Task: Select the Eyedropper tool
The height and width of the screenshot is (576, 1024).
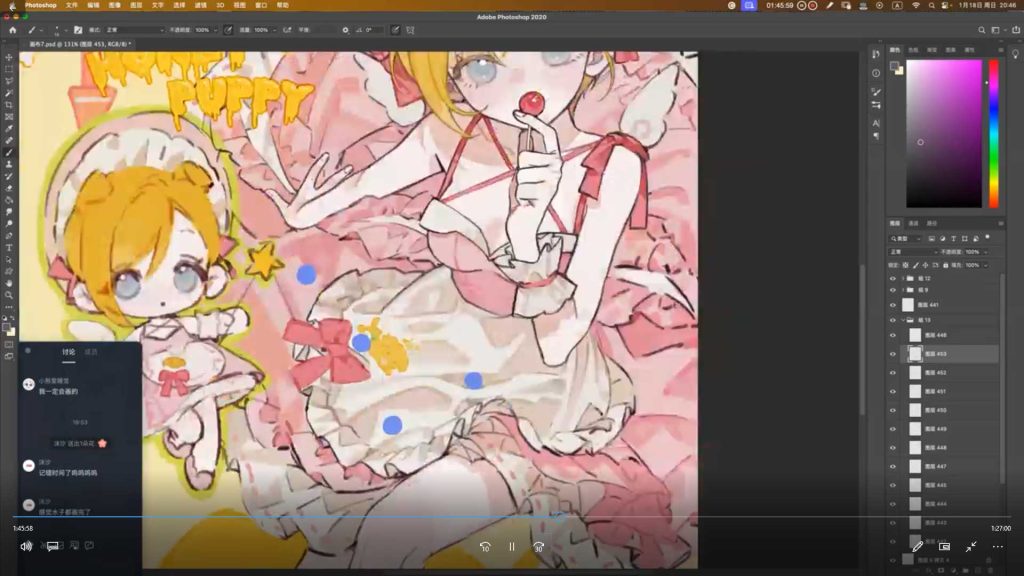Action: 9,129
